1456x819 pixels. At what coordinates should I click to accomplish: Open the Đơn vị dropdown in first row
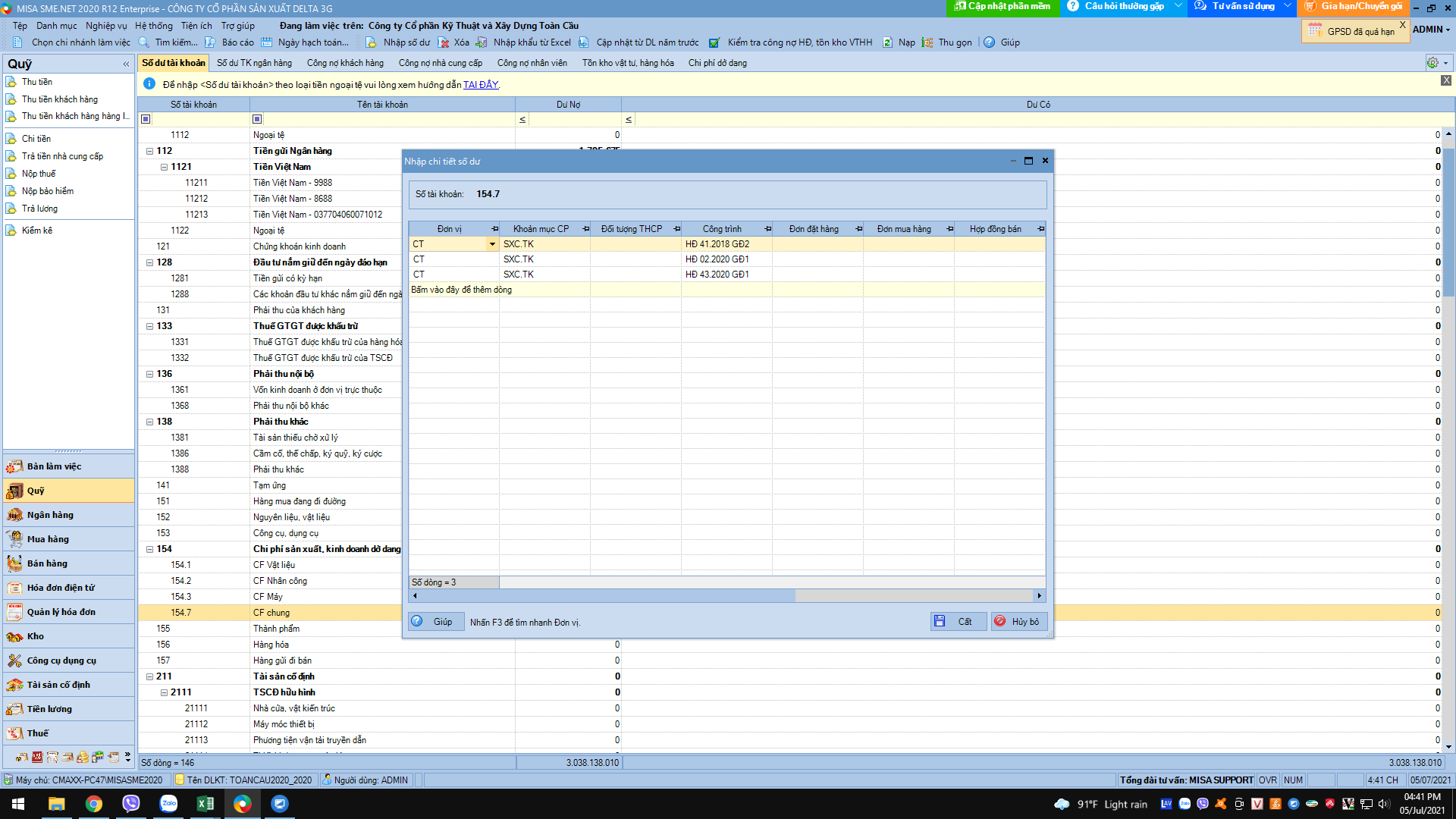(x=492, y=244)
